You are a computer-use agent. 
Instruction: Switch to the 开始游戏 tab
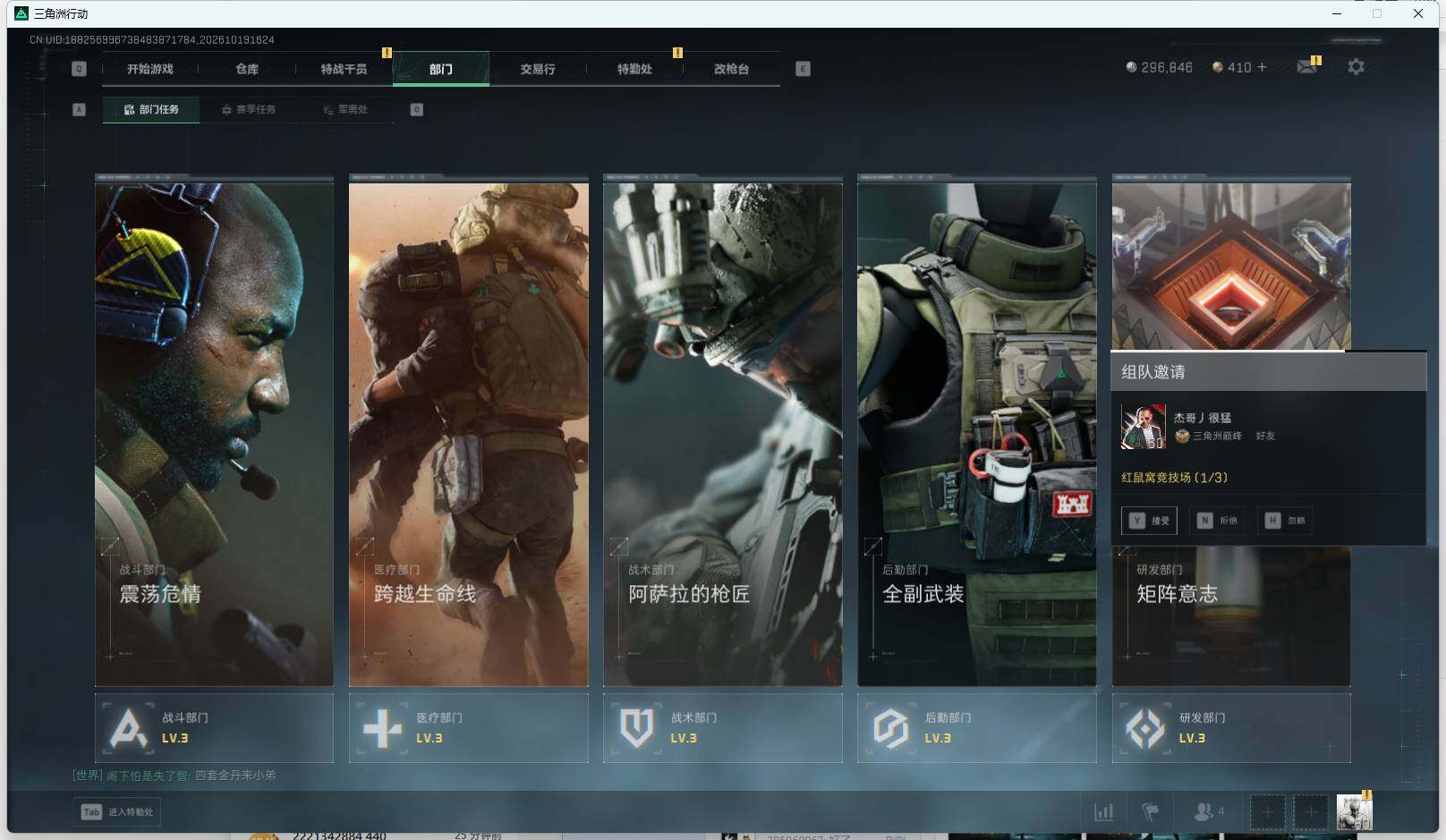(x=149, y=69)
